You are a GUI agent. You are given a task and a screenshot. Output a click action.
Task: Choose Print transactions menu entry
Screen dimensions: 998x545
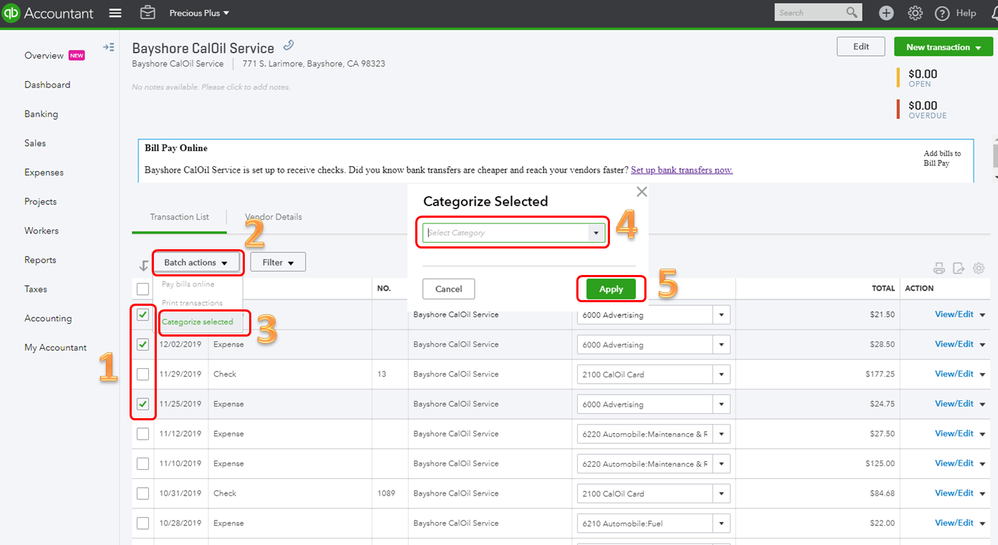pos(192,303)
